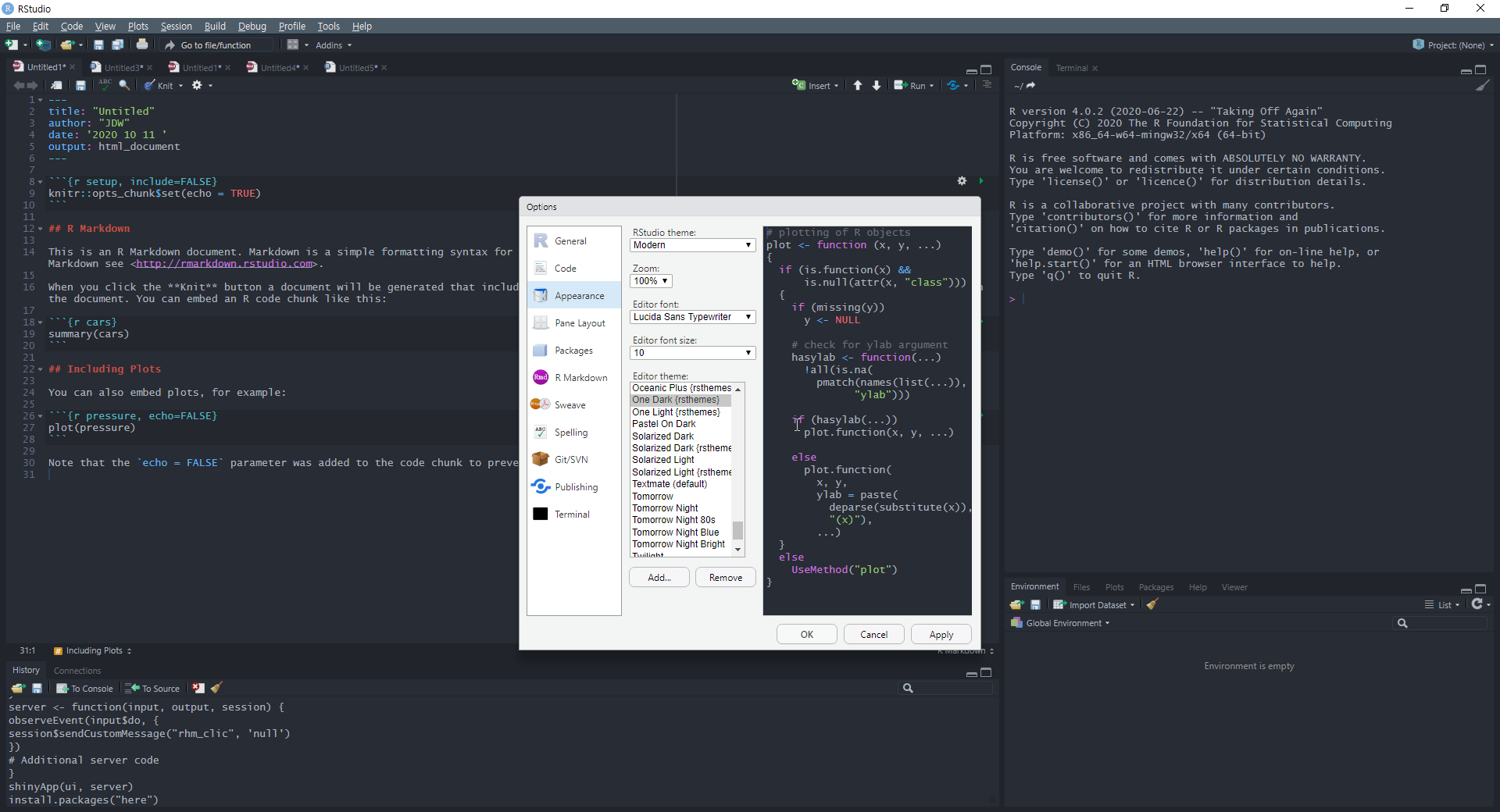Switch to Untitled3 editor tab
Viewport: 1500px width, 812px height.
123,67
